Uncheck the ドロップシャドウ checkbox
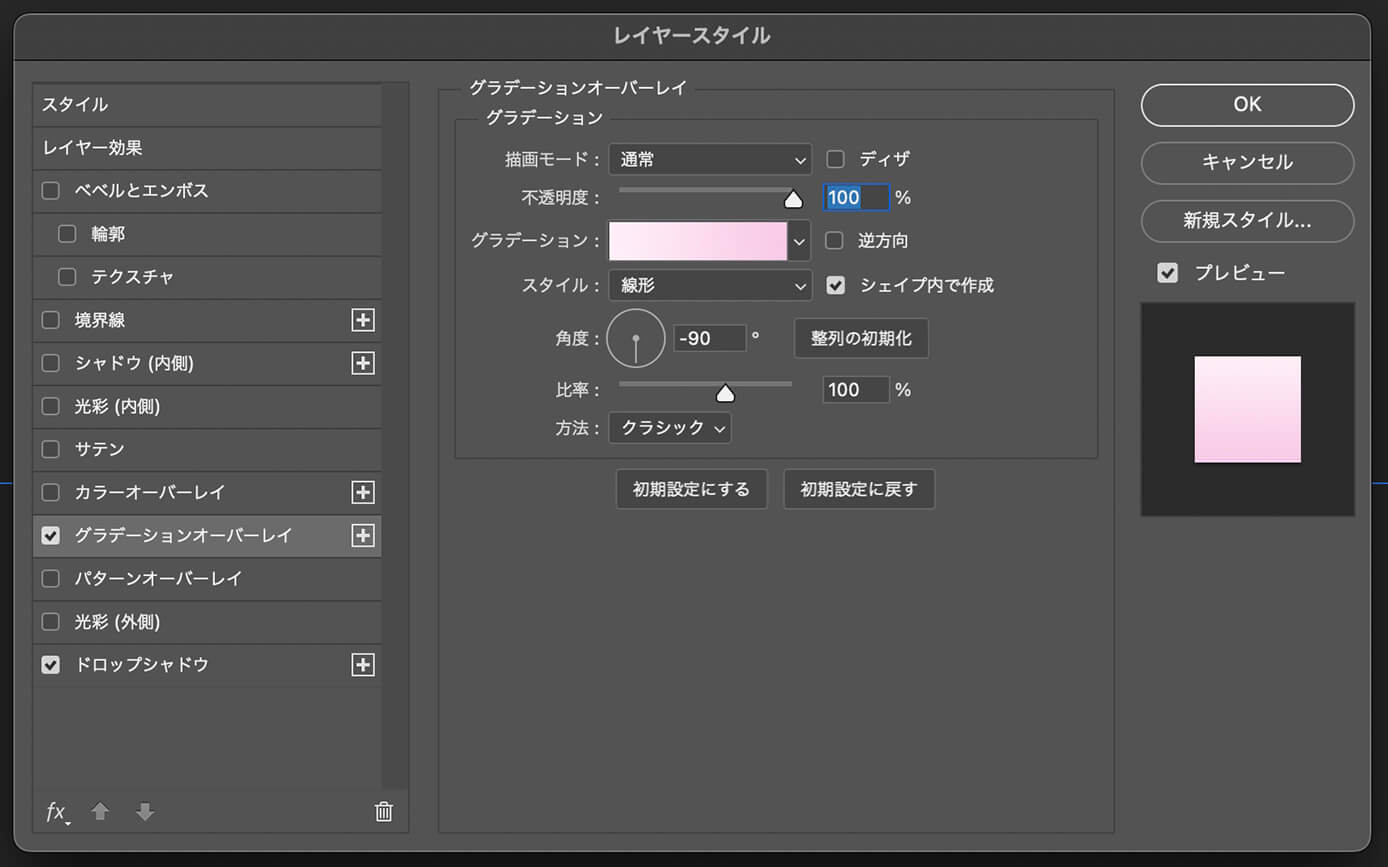The height and width of the screenshot is (867, 1388). (51, 665)
